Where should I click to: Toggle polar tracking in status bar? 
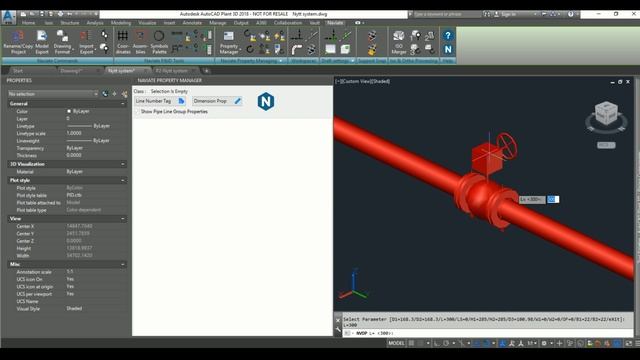pos(446,343)
